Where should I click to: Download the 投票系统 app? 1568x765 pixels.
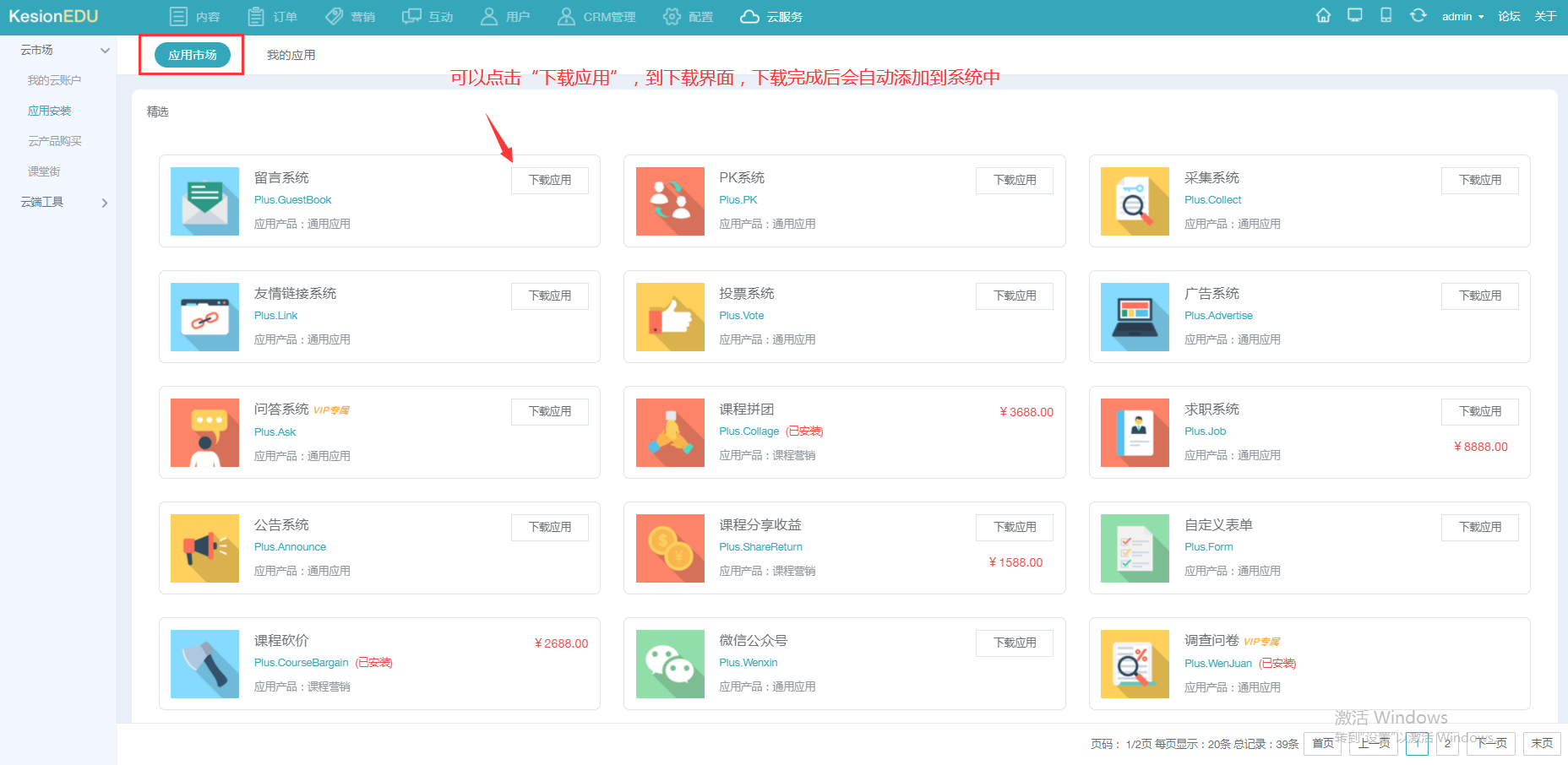[1015, 296]
